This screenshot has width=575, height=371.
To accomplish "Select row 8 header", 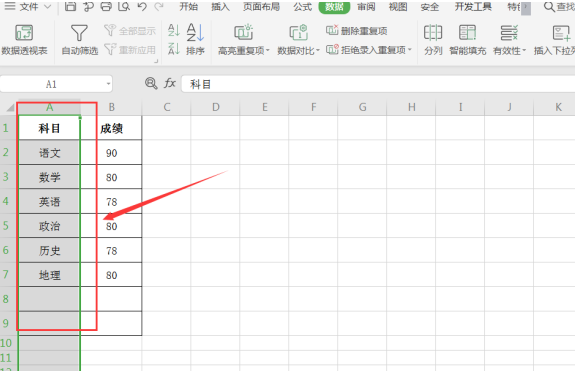I will [x=8, y=299].
